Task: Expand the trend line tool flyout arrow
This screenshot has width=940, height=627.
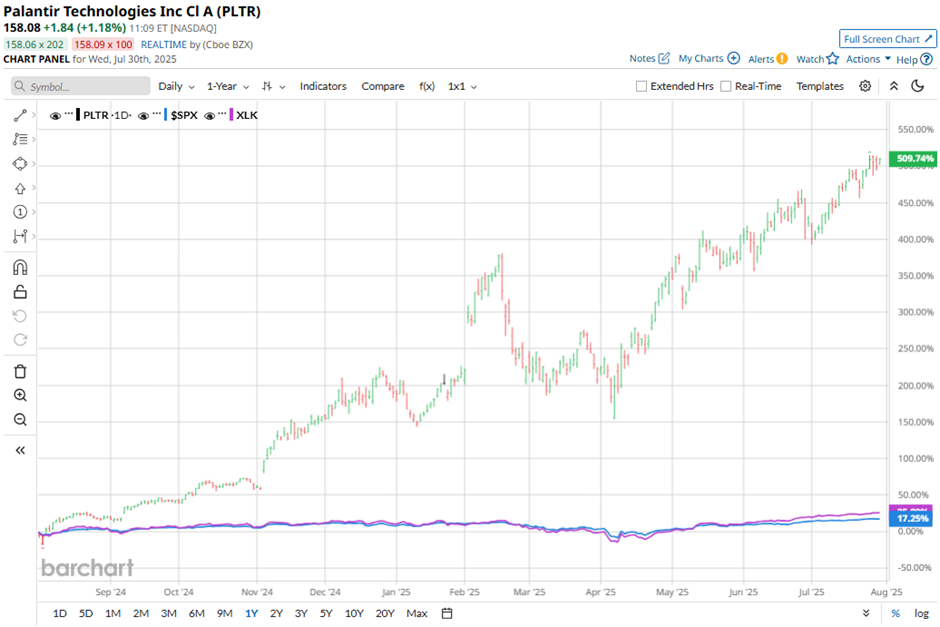Action: (x=34, y=115)
